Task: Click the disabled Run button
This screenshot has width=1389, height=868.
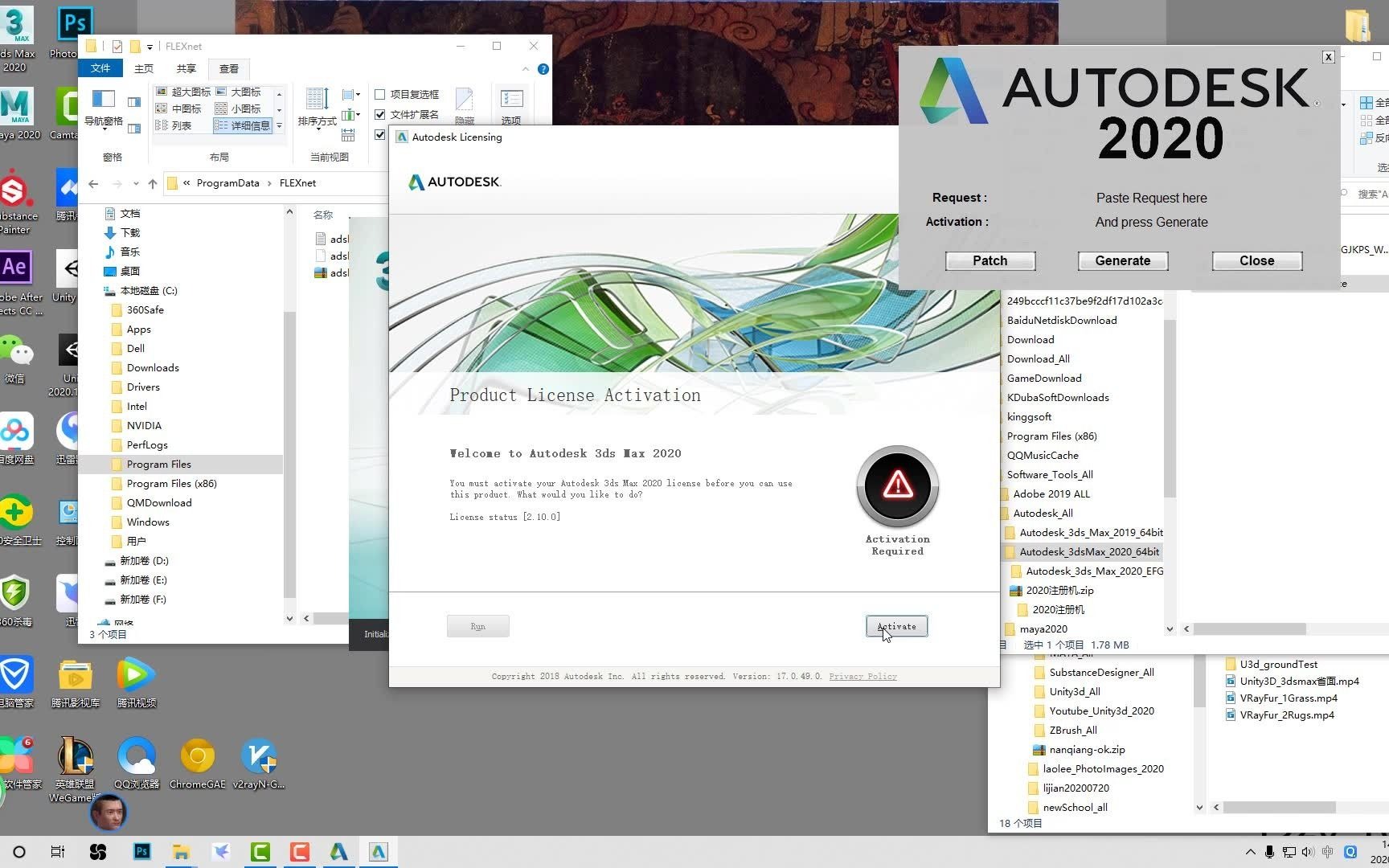Action: [x=477, y=626]
